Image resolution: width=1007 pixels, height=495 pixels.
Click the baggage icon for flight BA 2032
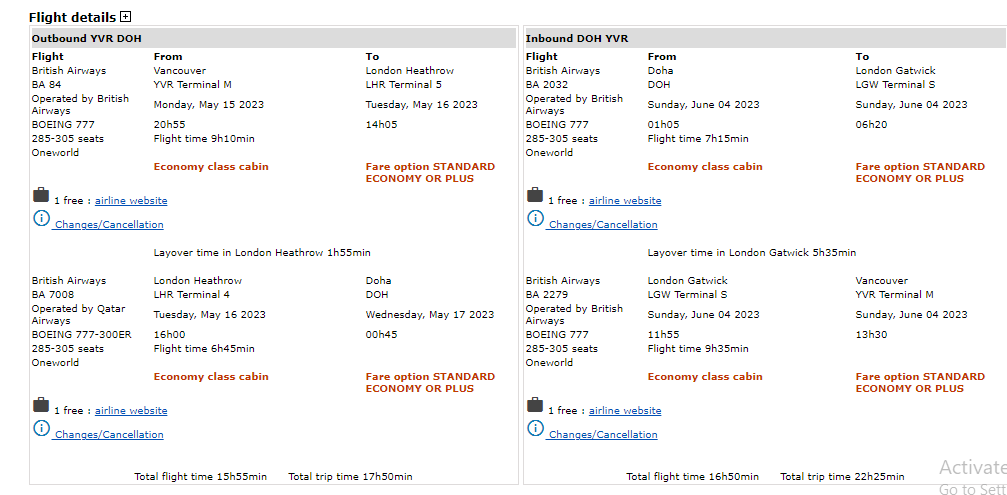(535, 195)
